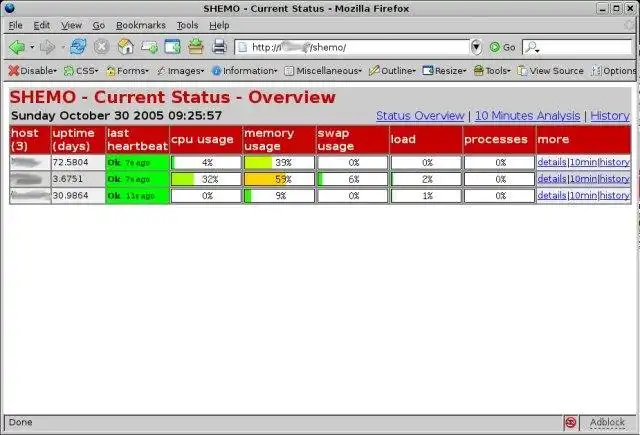Screen dimensions: 640x435
Task: Open the 10 Minutes Analysis link
Action: pos(527,116)
